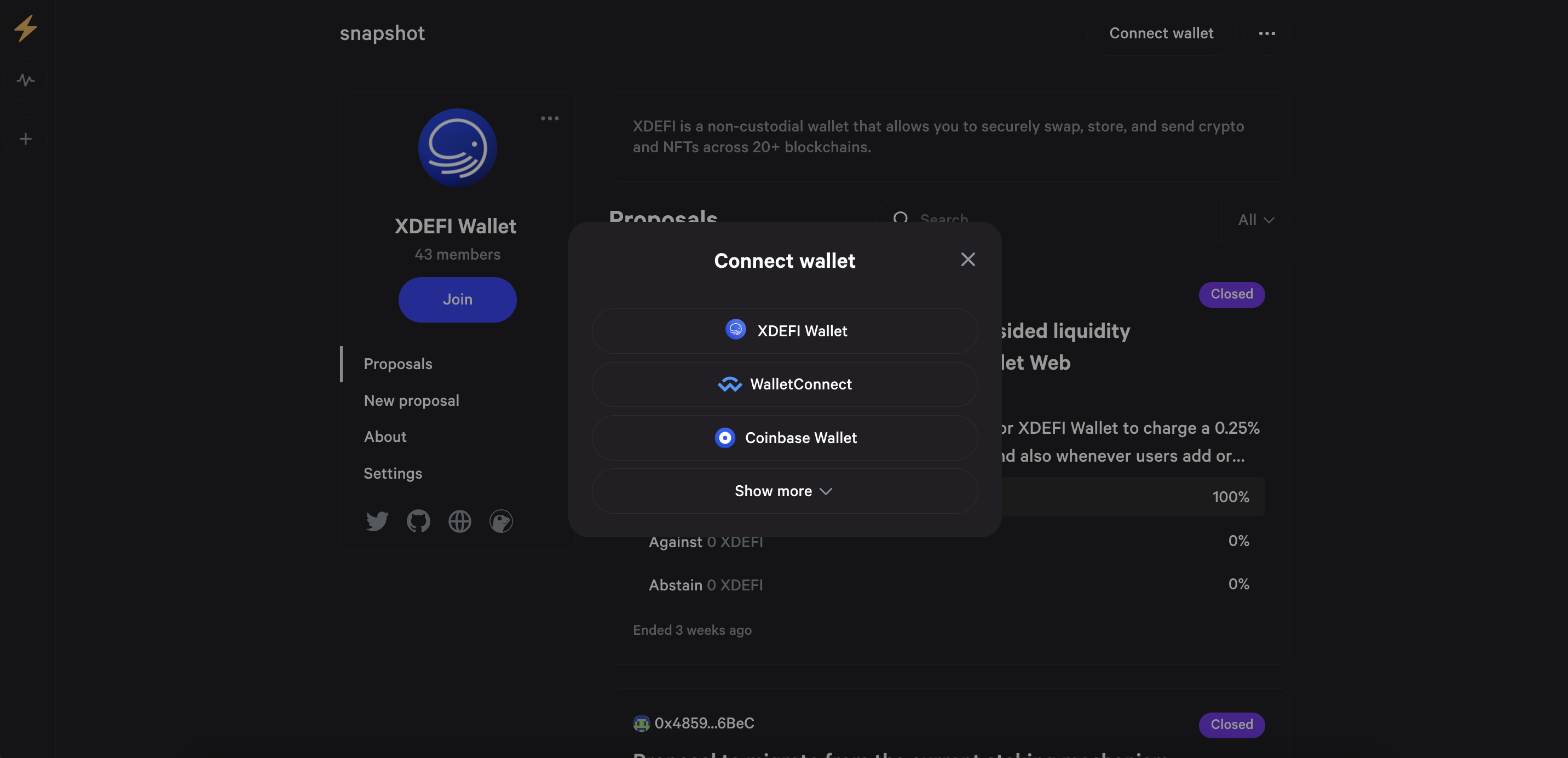Click the Abstain 0 XDEFI result row
Screen dimensions: 1568x758
click(949, 584)
